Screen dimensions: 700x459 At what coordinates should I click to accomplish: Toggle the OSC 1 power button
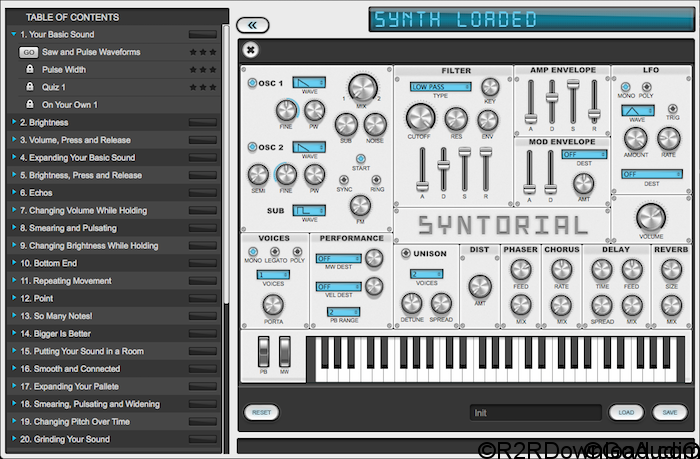point(252,83)
